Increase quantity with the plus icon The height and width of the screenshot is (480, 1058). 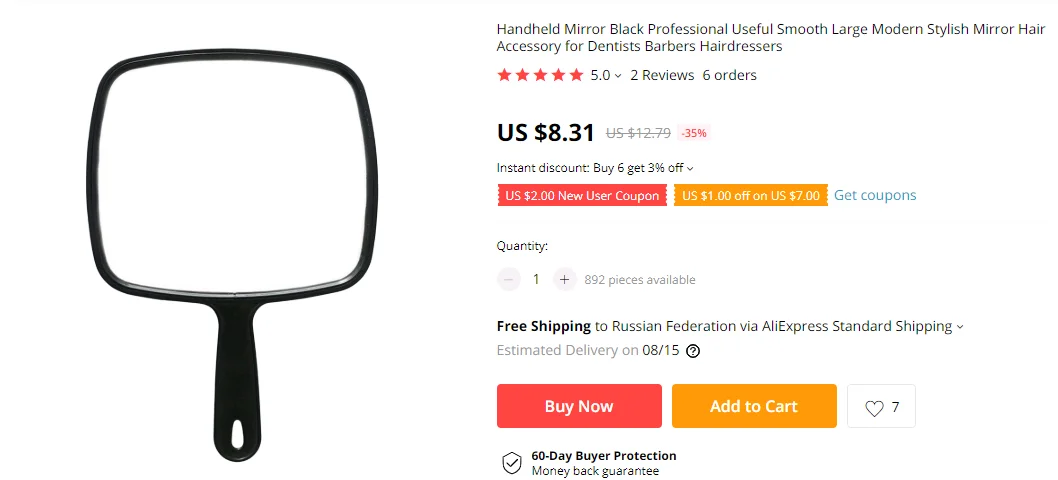[565, 279]
